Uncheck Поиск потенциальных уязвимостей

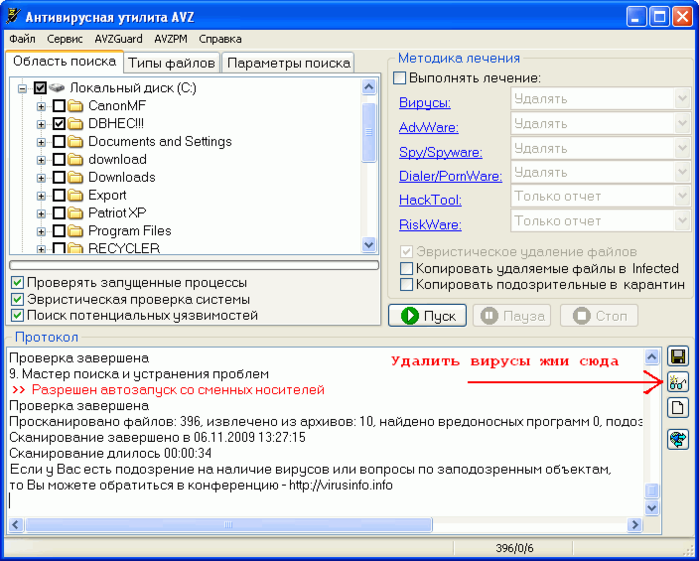(x=17, y=316)
